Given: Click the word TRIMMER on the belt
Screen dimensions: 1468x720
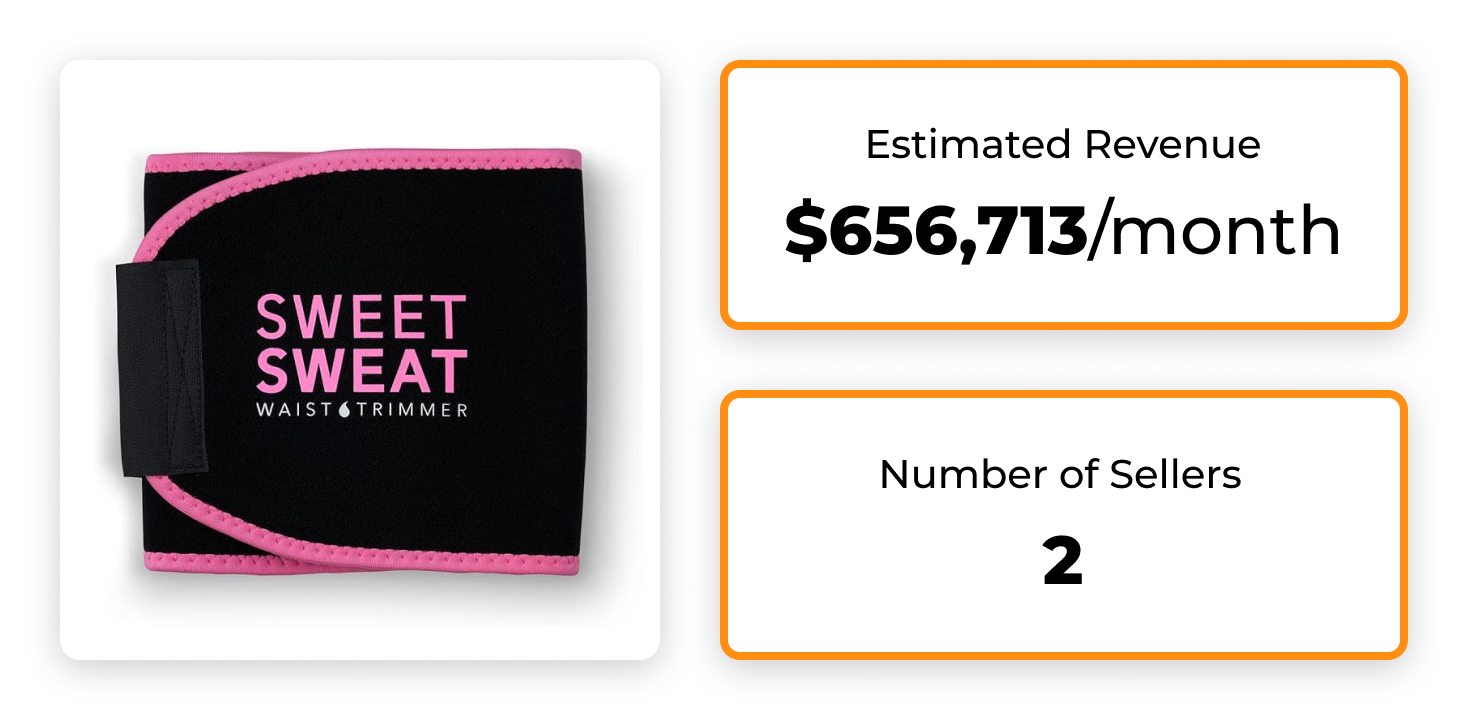Looking at the screenshot, I should tap(411, 409).
